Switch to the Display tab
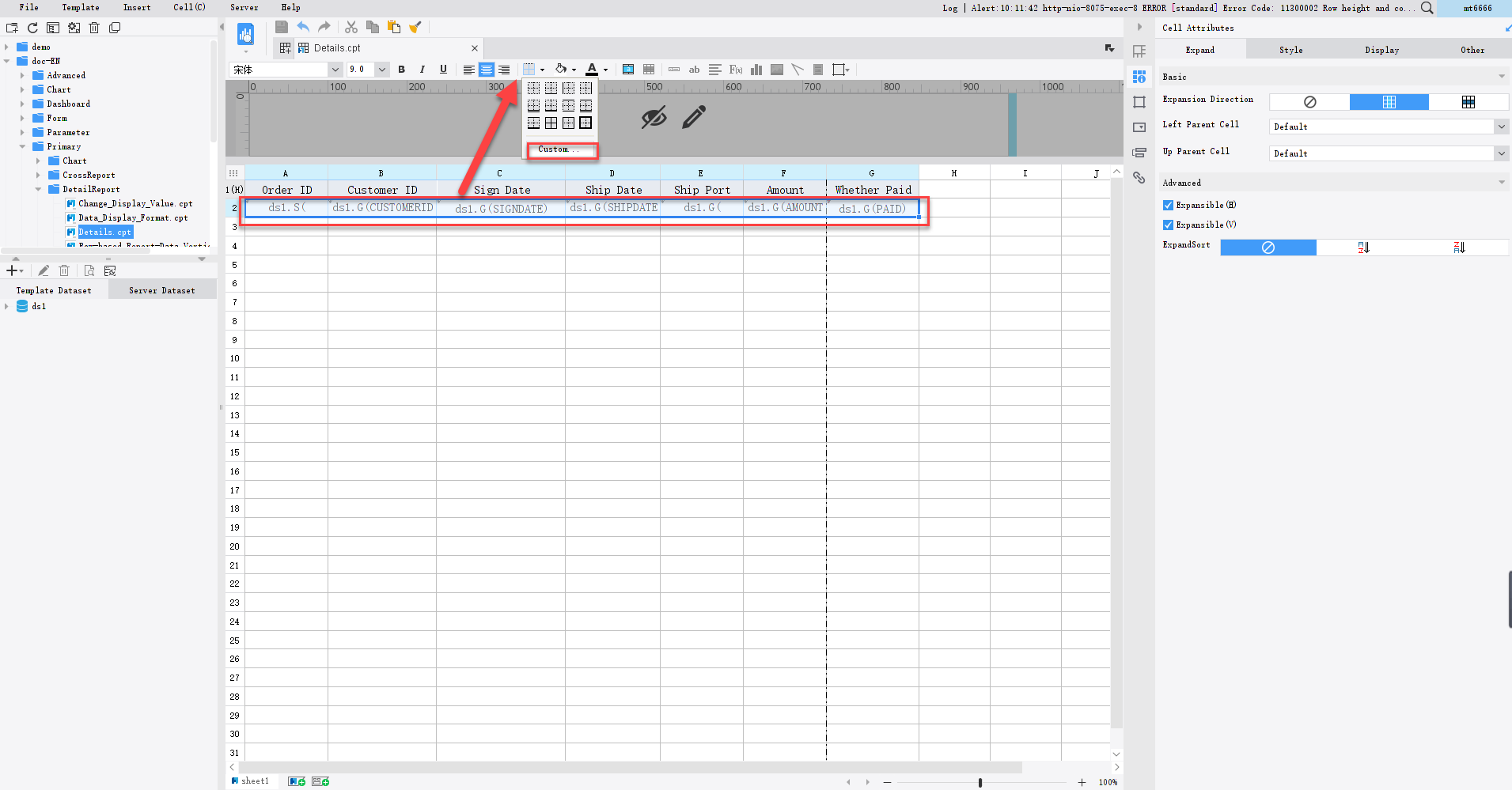The image size is (1512, 790). pos(1381,50)
